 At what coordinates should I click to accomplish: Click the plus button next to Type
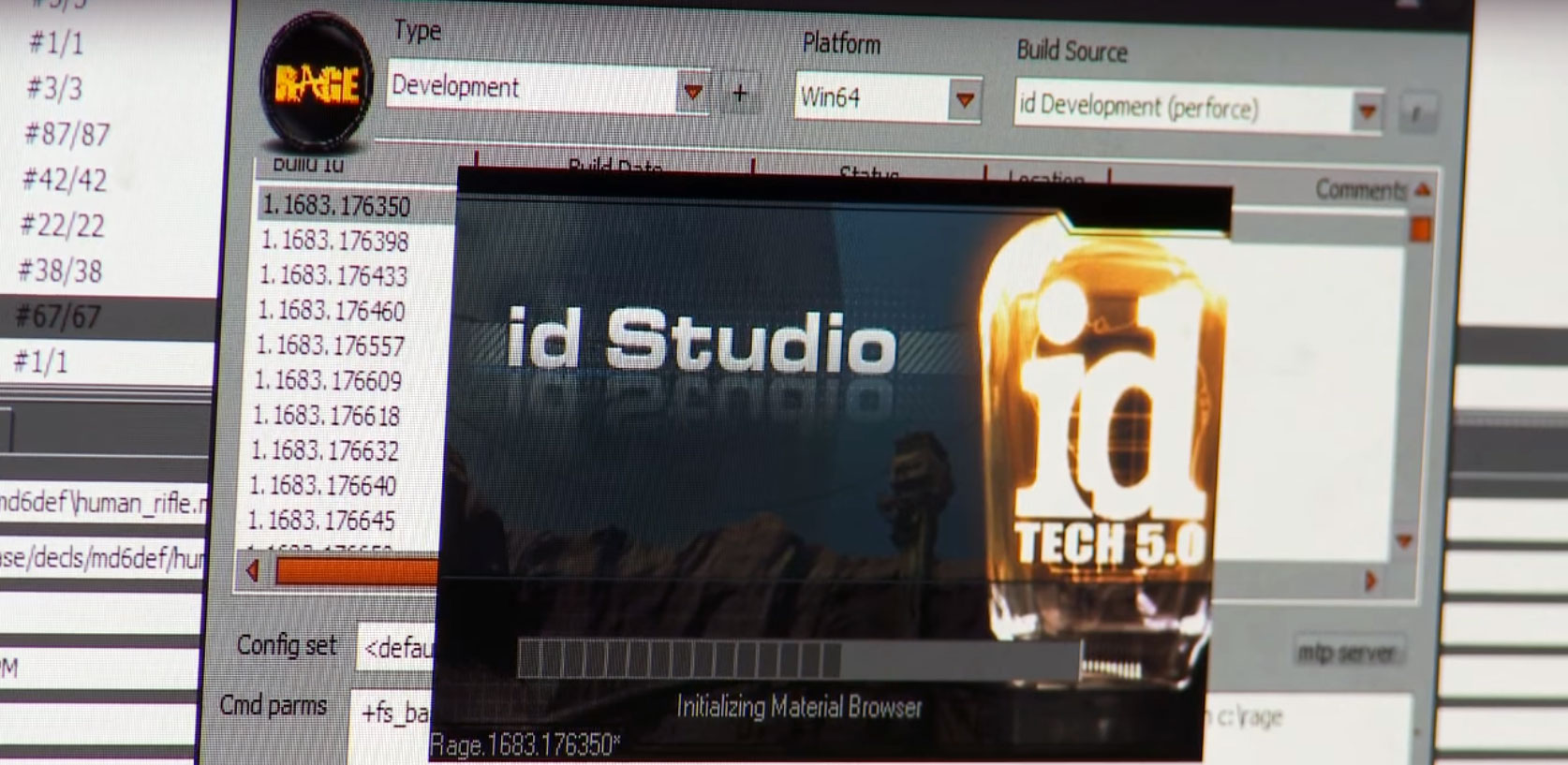[739, 93]
